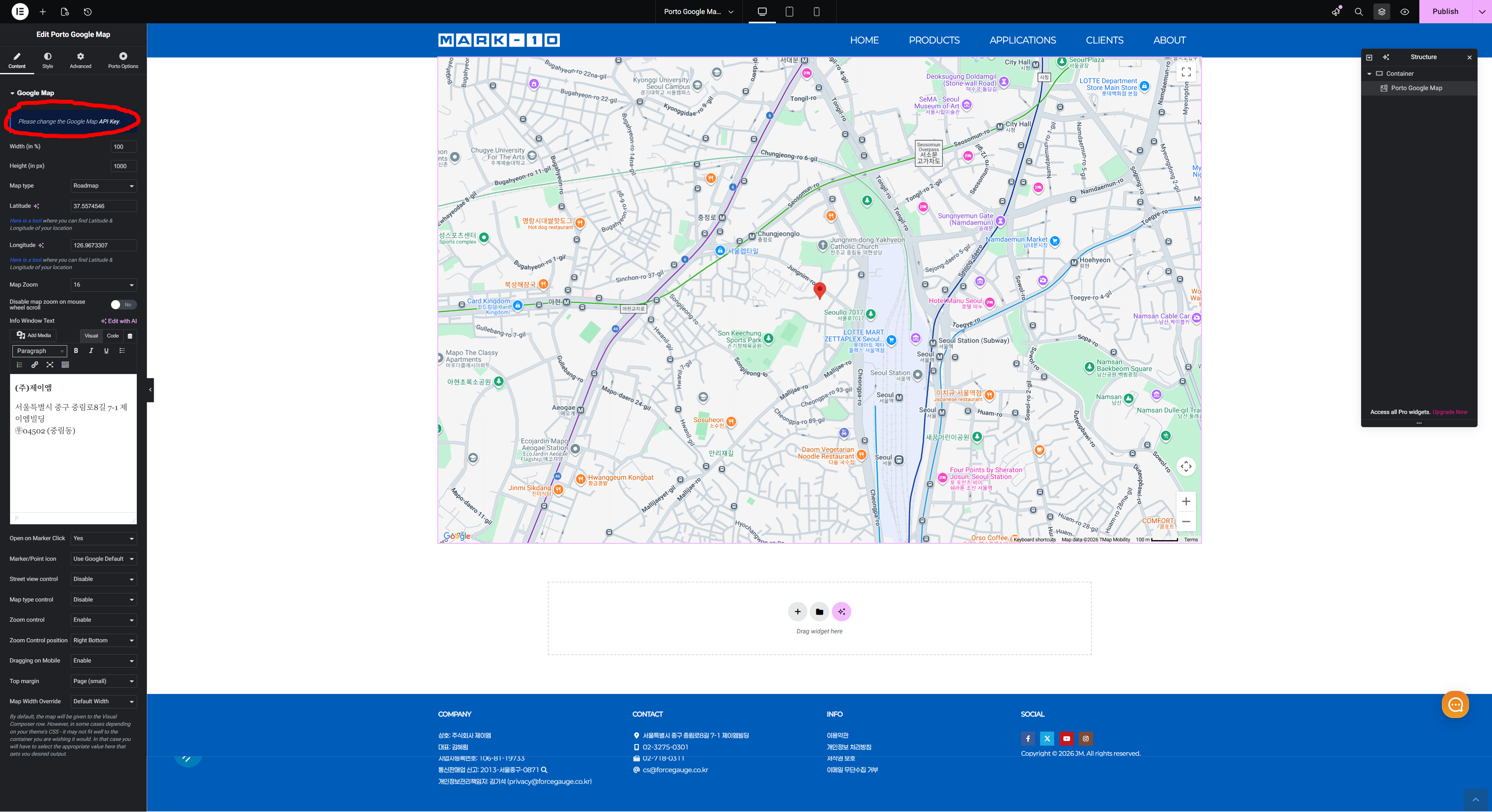This screenshot has height=812, width=1492.
Task: Click the map fullscreen icon
Action: [1185, 72]
